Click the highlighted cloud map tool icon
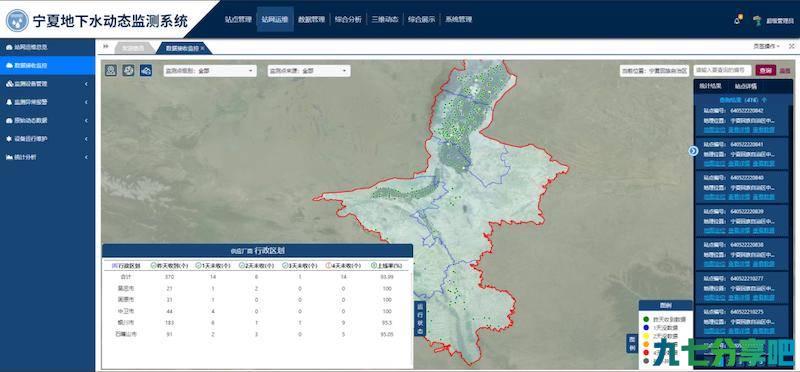This screenshot has width=800, height=372. click(x=146, y=70)
